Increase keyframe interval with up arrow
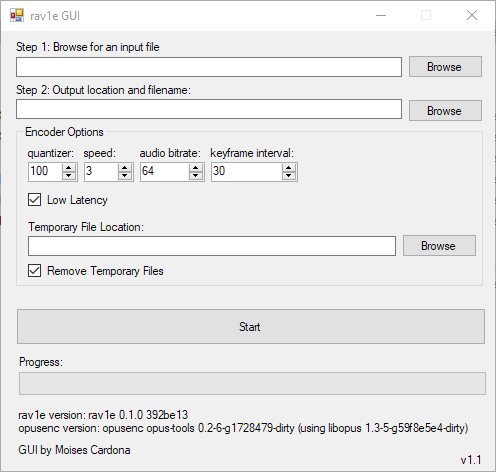The width and height of the screenshot is (496, 472). point(289,168)
